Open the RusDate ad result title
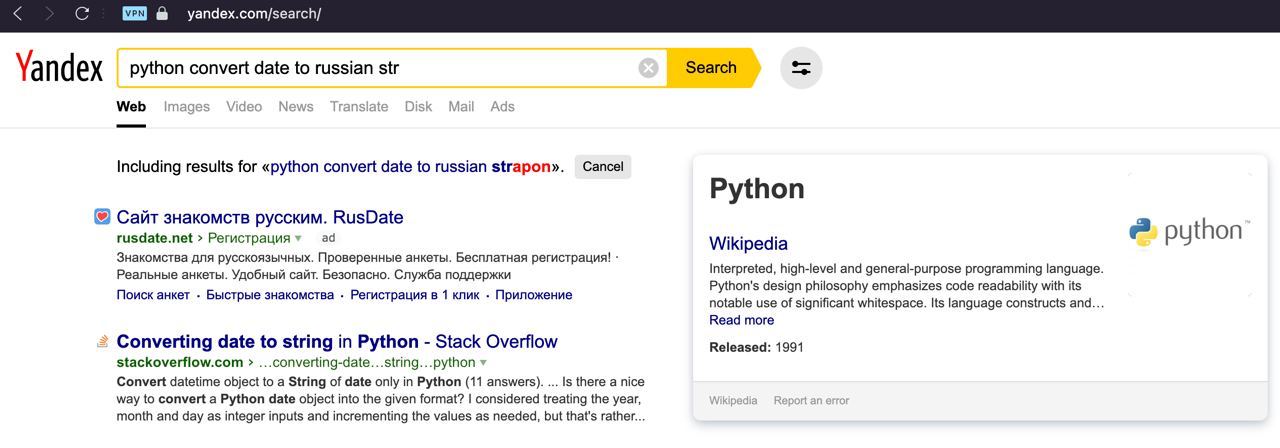 pyautogui.click(x=260, y=217)
